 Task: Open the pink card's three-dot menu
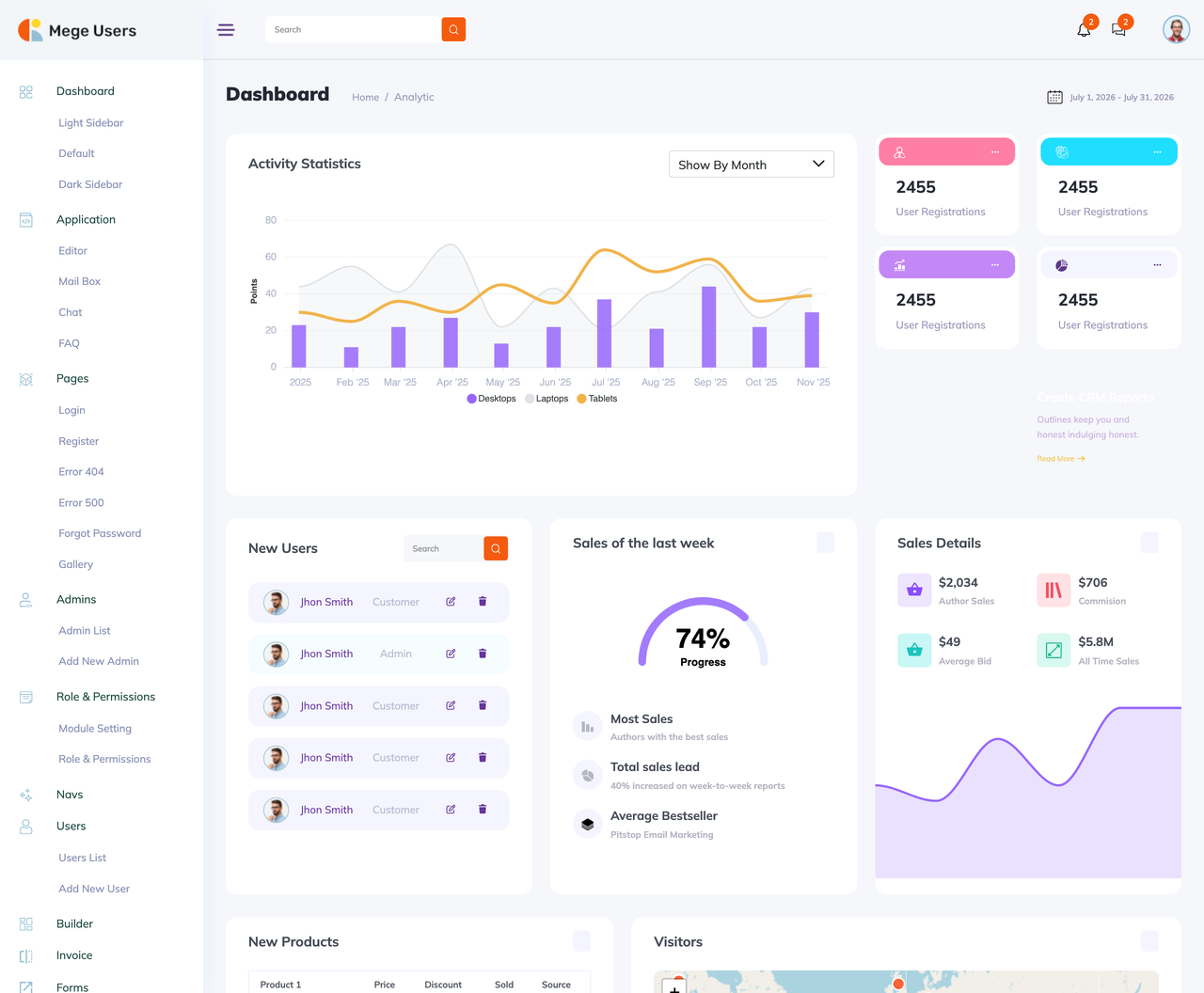coord(995,152)
